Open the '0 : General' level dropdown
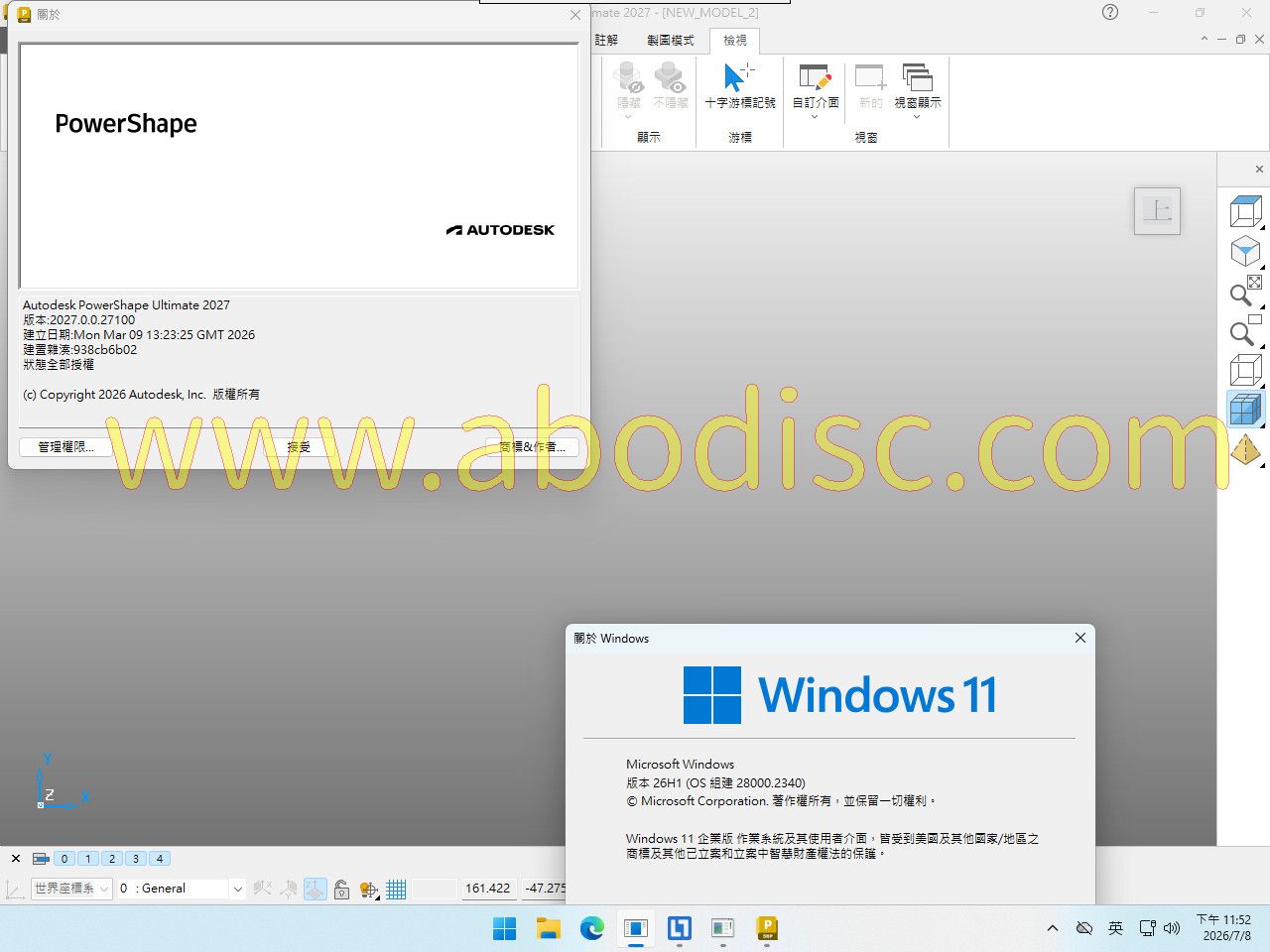The width and height of the screenshot is (1270, 952). click(x=181, y=889)
